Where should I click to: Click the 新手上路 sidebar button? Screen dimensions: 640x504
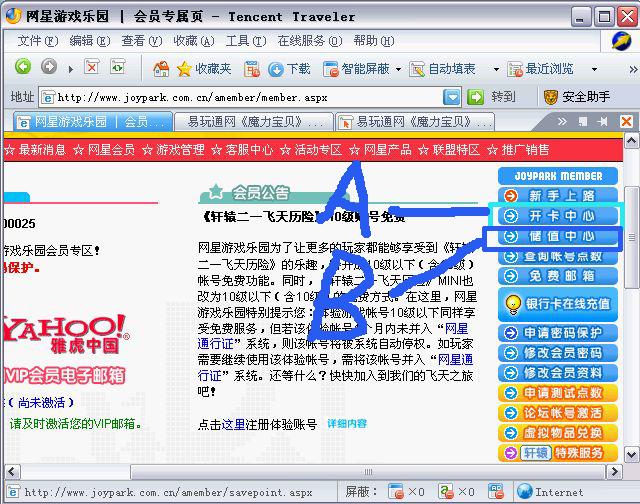558,196
